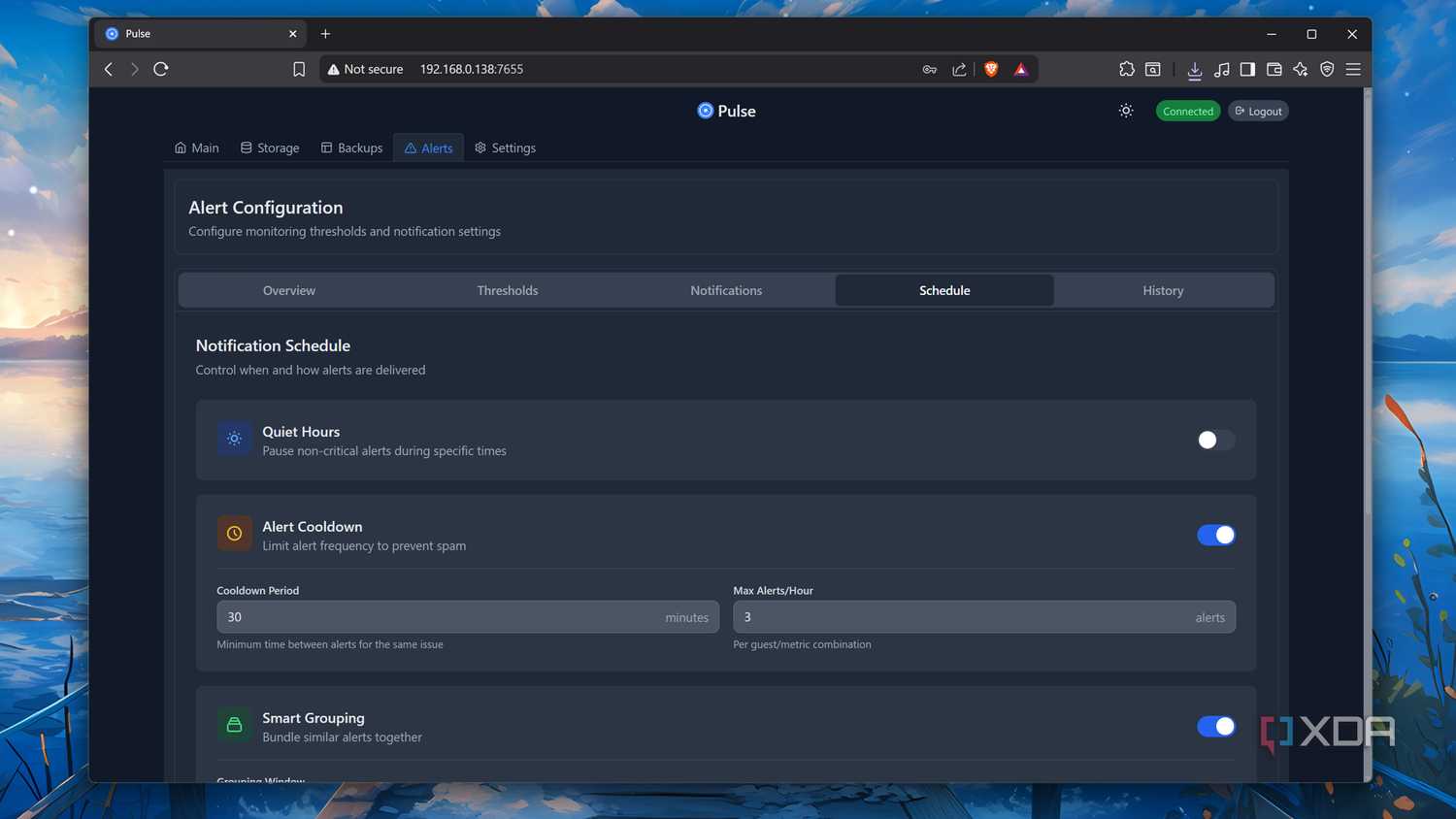Screen dimensions: 1456x819
Task: Open Brave VPN shield icon
Action: [1327, 69]
